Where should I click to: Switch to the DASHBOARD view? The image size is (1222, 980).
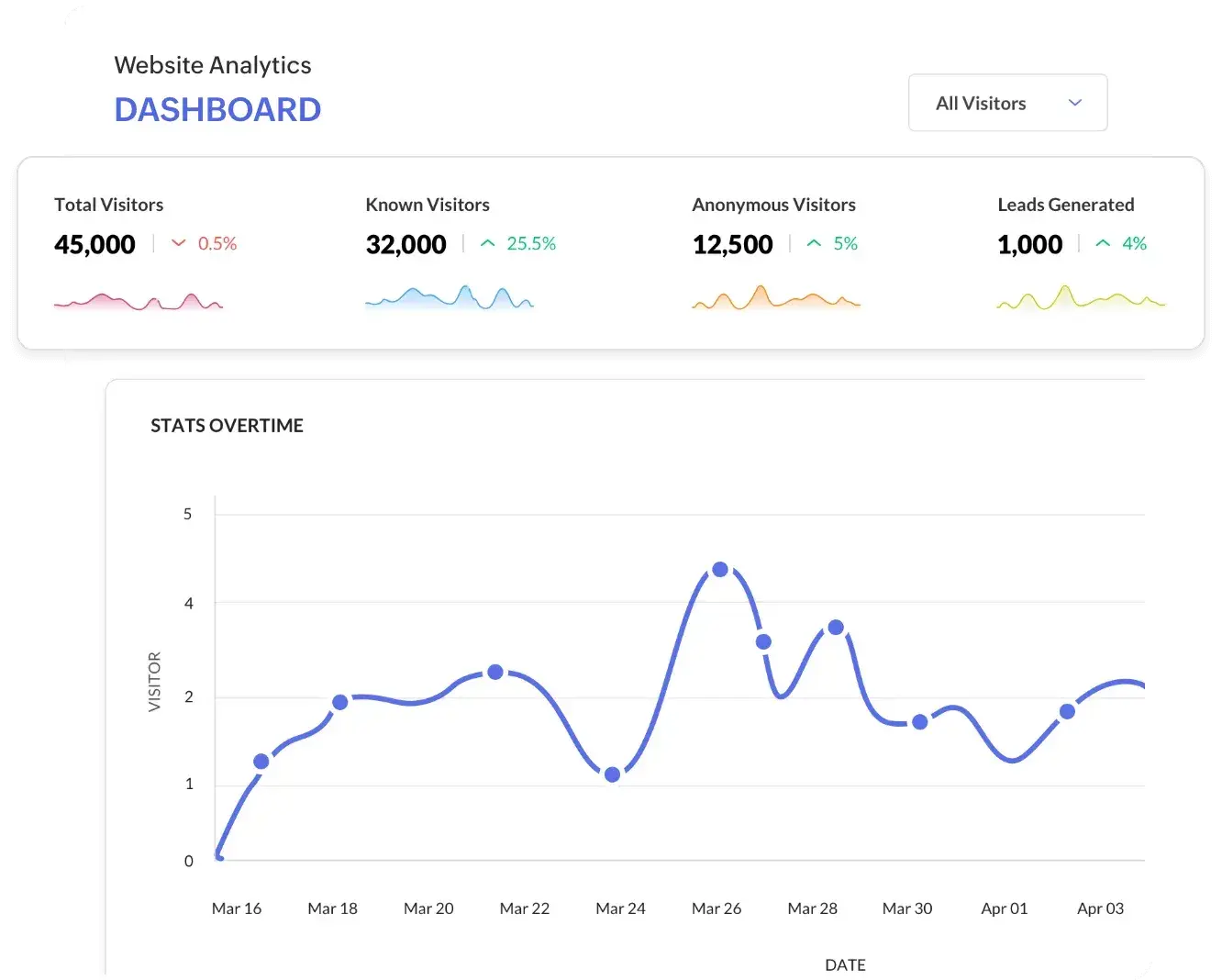point(217,109)
